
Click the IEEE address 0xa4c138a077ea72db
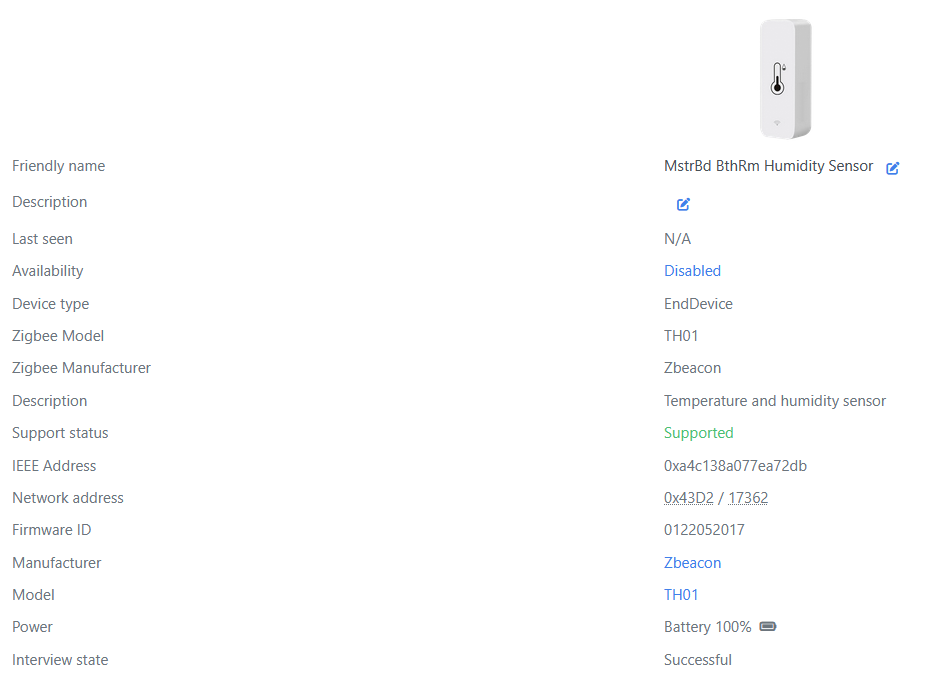[735, 466]
